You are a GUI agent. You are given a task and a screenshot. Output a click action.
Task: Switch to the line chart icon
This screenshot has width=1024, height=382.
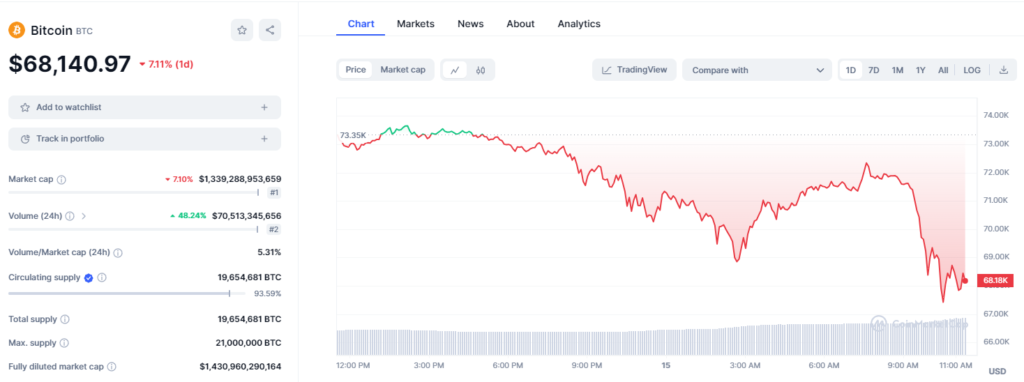(455, 70)
